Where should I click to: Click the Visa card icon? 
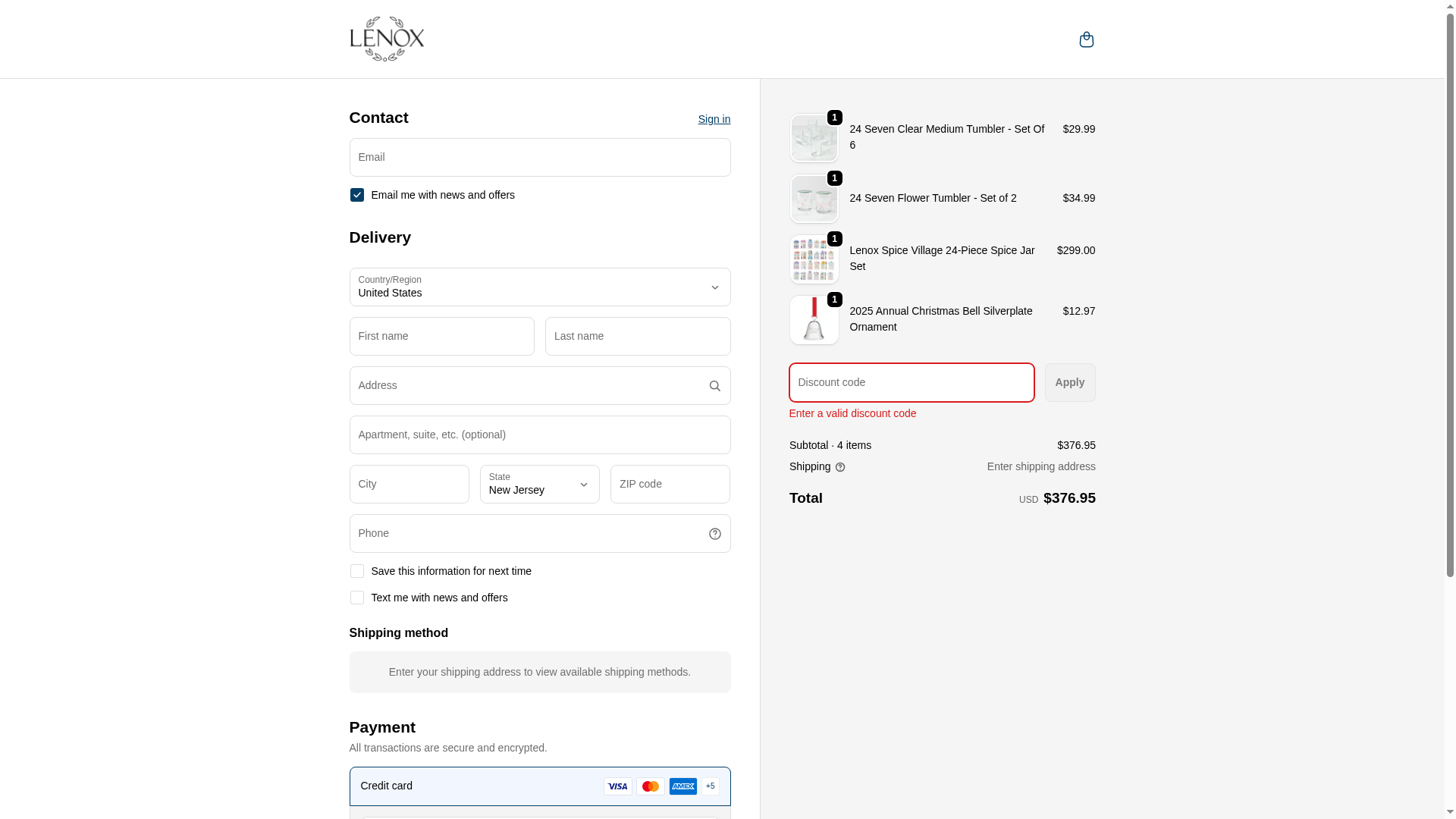click(x=618, y=786)
